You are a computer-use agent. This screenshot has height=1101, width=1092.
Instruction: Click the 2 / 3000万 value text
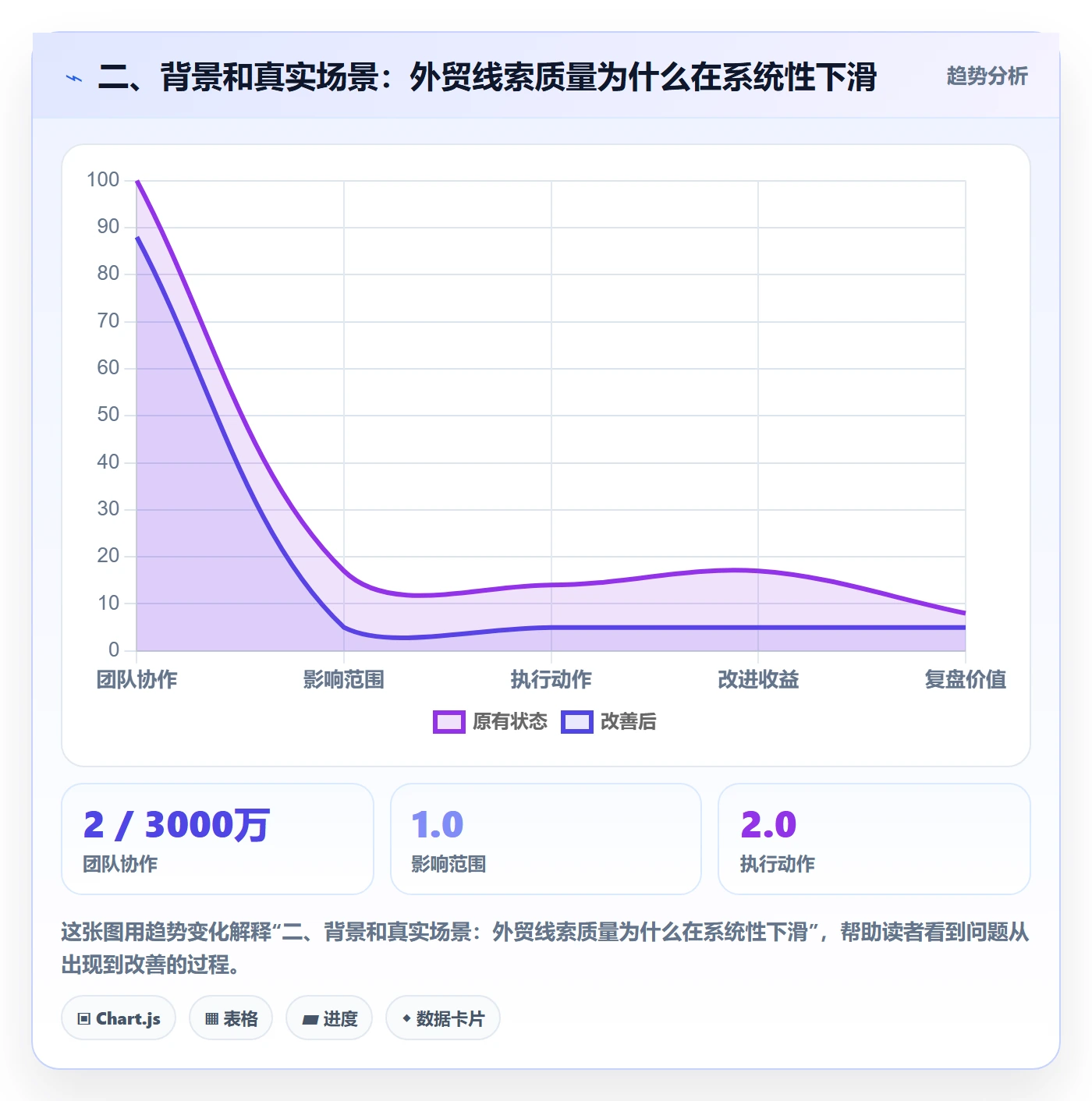click(176, 825)
